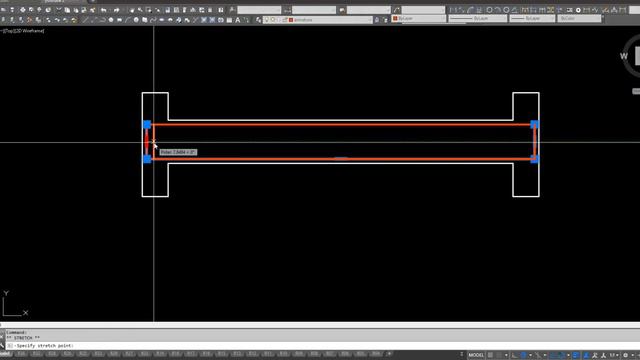Select the Center Mark dimension tool
This screenshot has height=360, width=640.
578,10
